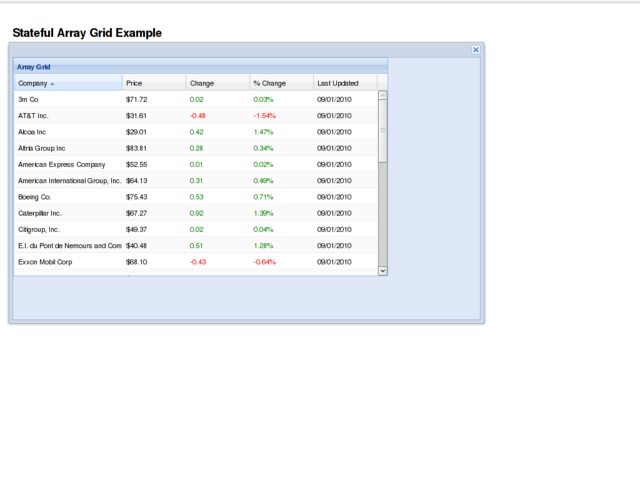This screenshot has width=640, height=480.
Task: Click the Array Grid panel title
Action: [x=33, y=67]
